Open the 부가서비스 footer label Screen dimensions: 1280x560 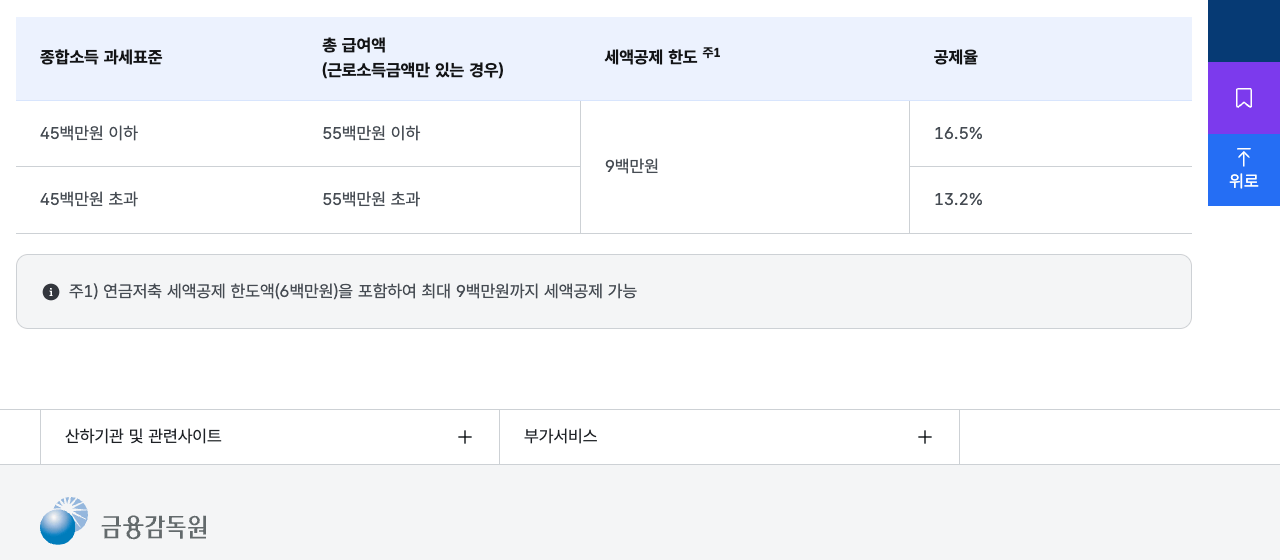click(x=561, y=436)
